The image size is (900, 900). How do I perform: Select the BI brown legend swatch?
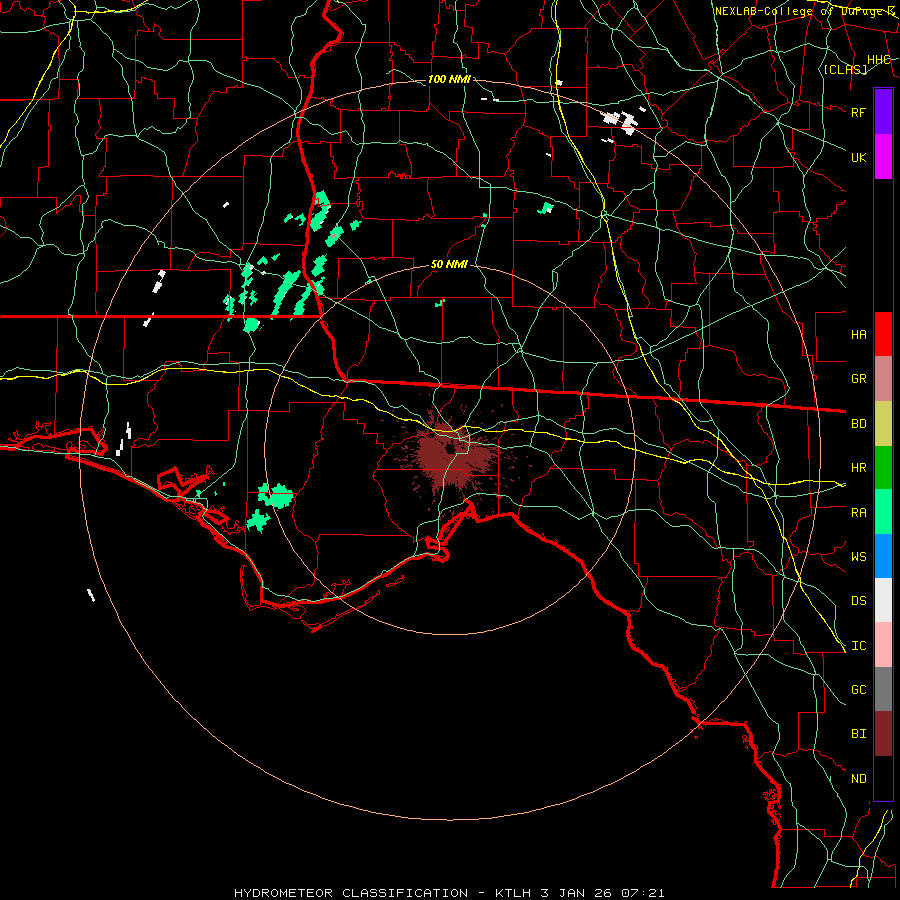click(x=883, y=734)
